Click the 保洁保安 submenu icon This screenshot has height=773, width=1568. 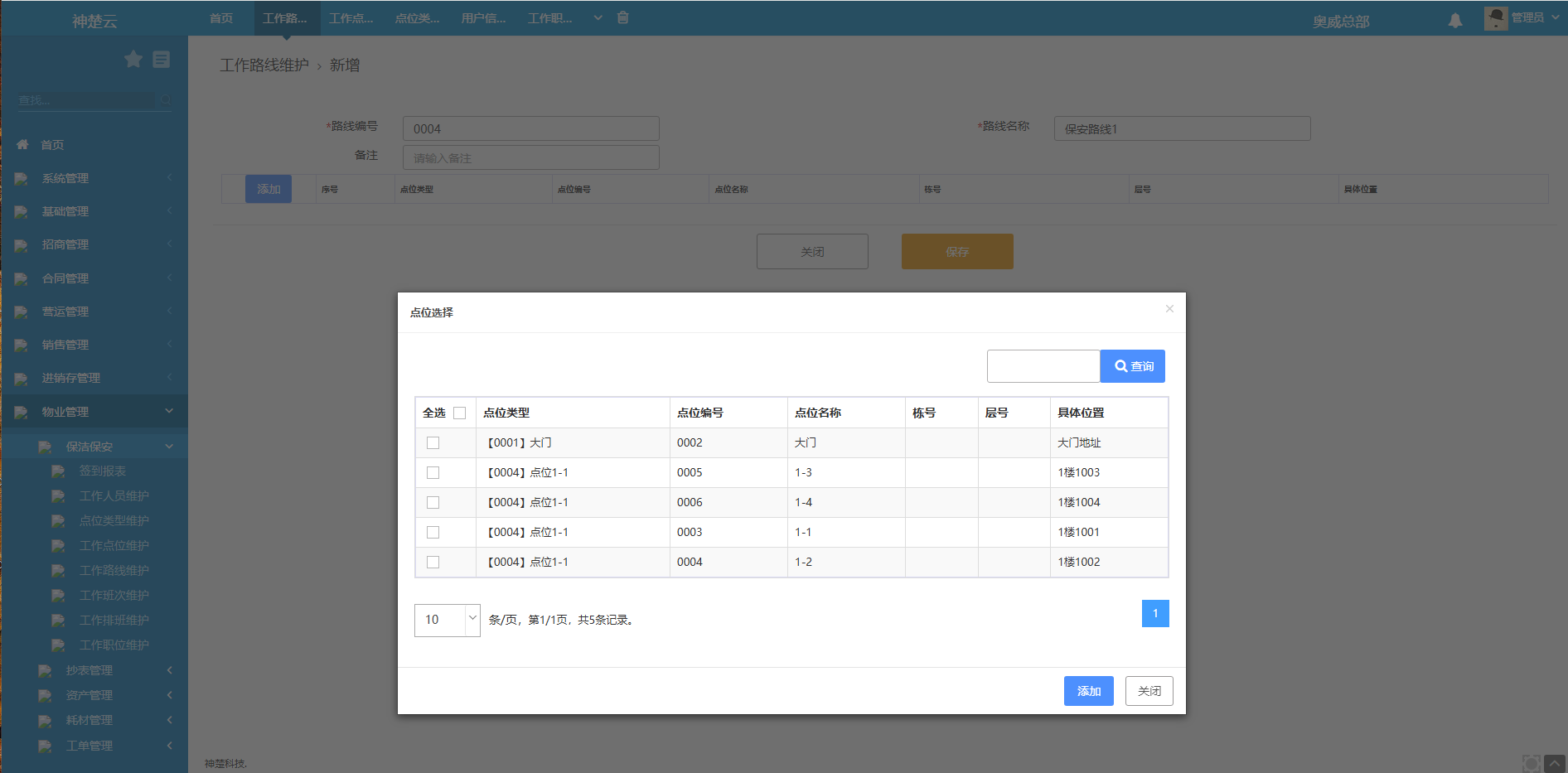(46, 447)
